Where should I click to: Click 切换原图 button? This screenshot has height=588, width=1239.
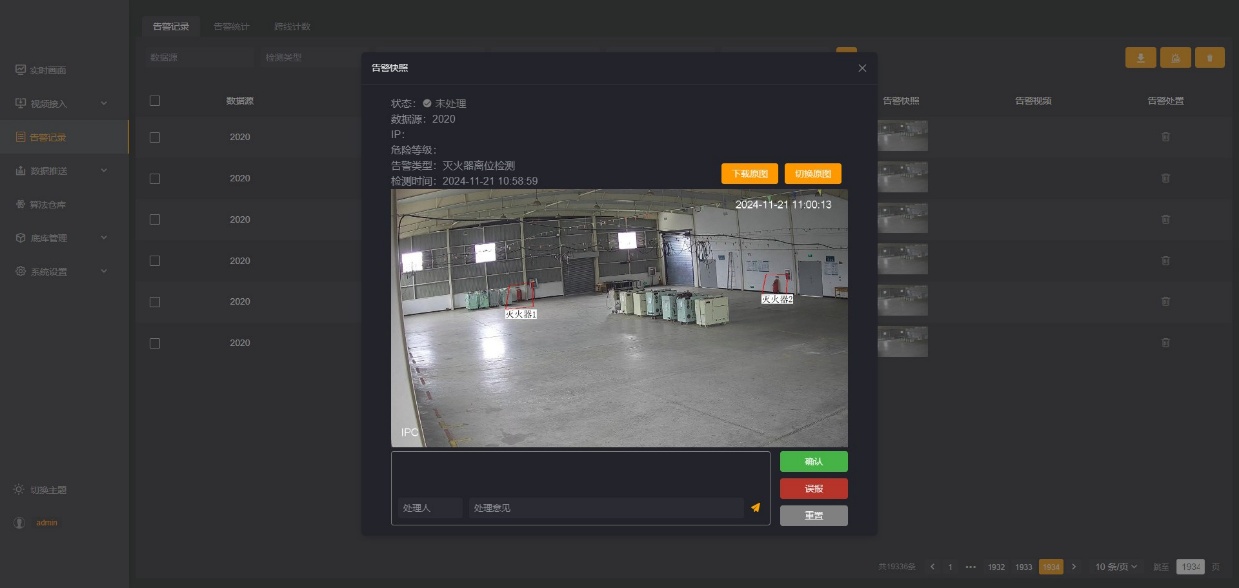point(813,173)
